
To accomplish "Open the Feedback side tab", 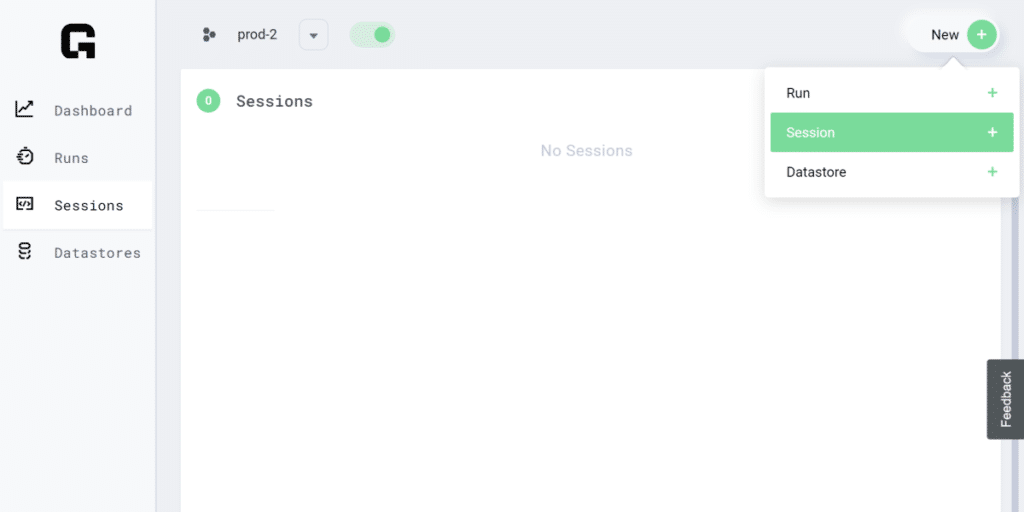I will (1005, 399).
